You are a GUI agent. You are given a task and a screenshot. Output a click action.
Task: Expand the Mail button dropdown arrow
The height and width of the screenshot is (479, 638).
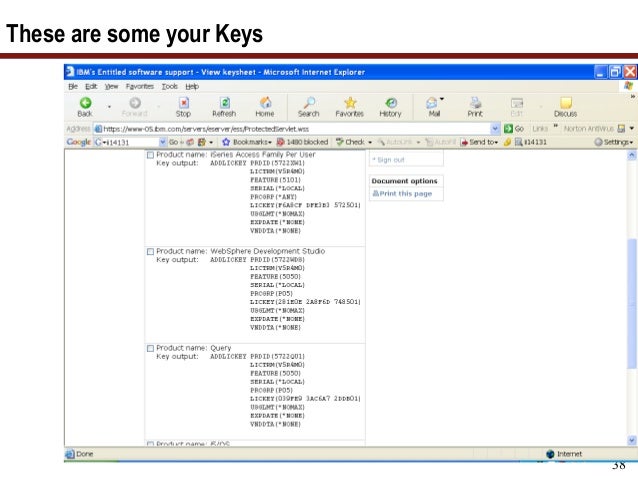click(x=442, y=99)
